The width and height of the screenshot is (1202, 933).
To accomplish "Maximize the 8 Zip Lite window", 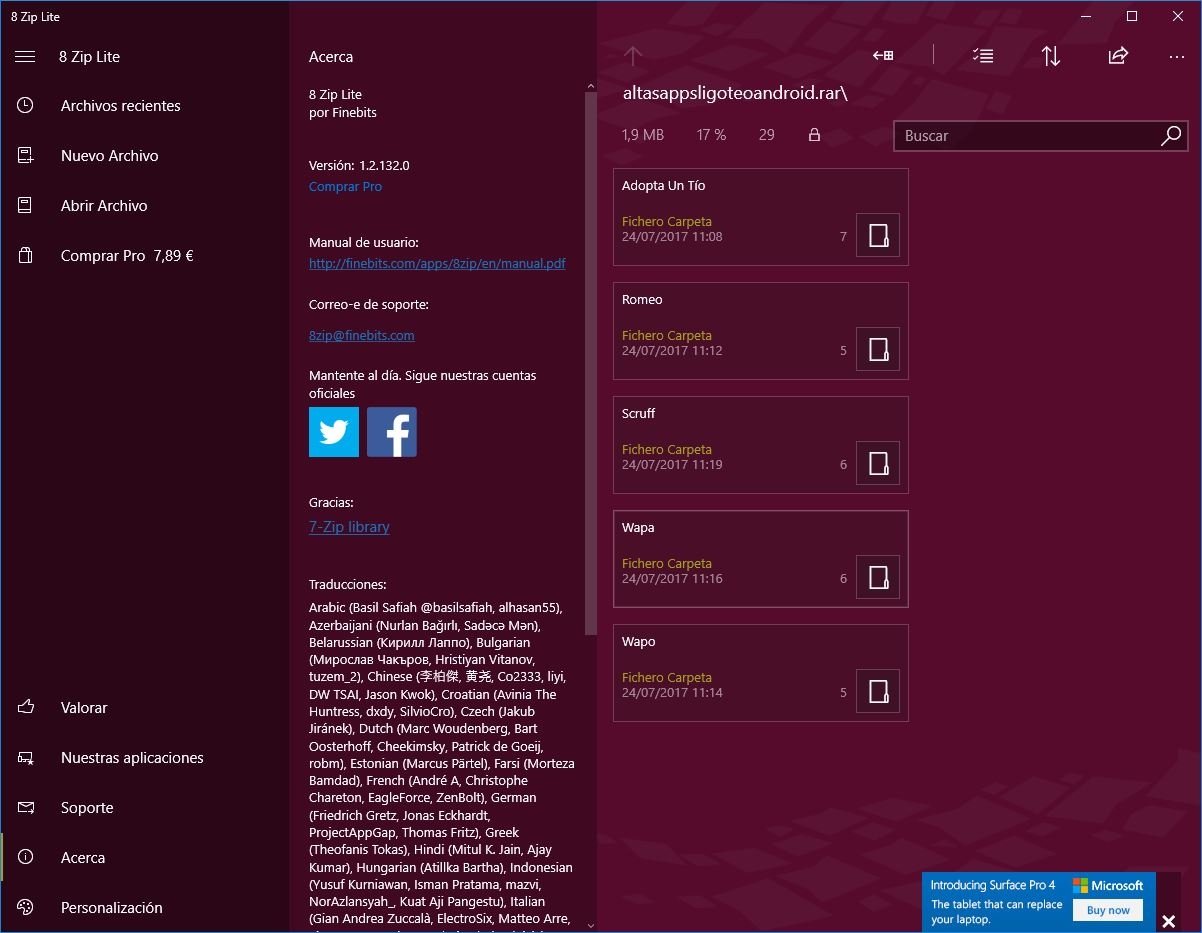I will coord(1131,16).
